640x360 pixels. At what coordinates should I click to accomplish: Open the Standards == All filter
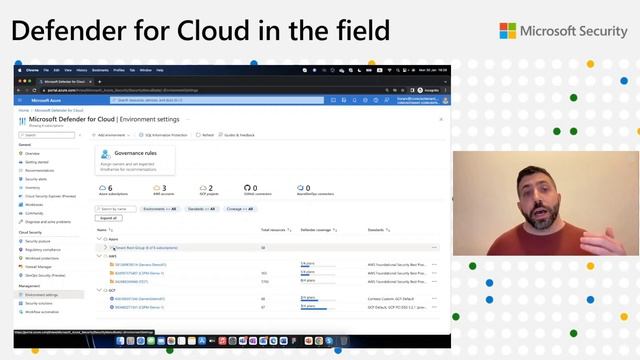[202, 209]
